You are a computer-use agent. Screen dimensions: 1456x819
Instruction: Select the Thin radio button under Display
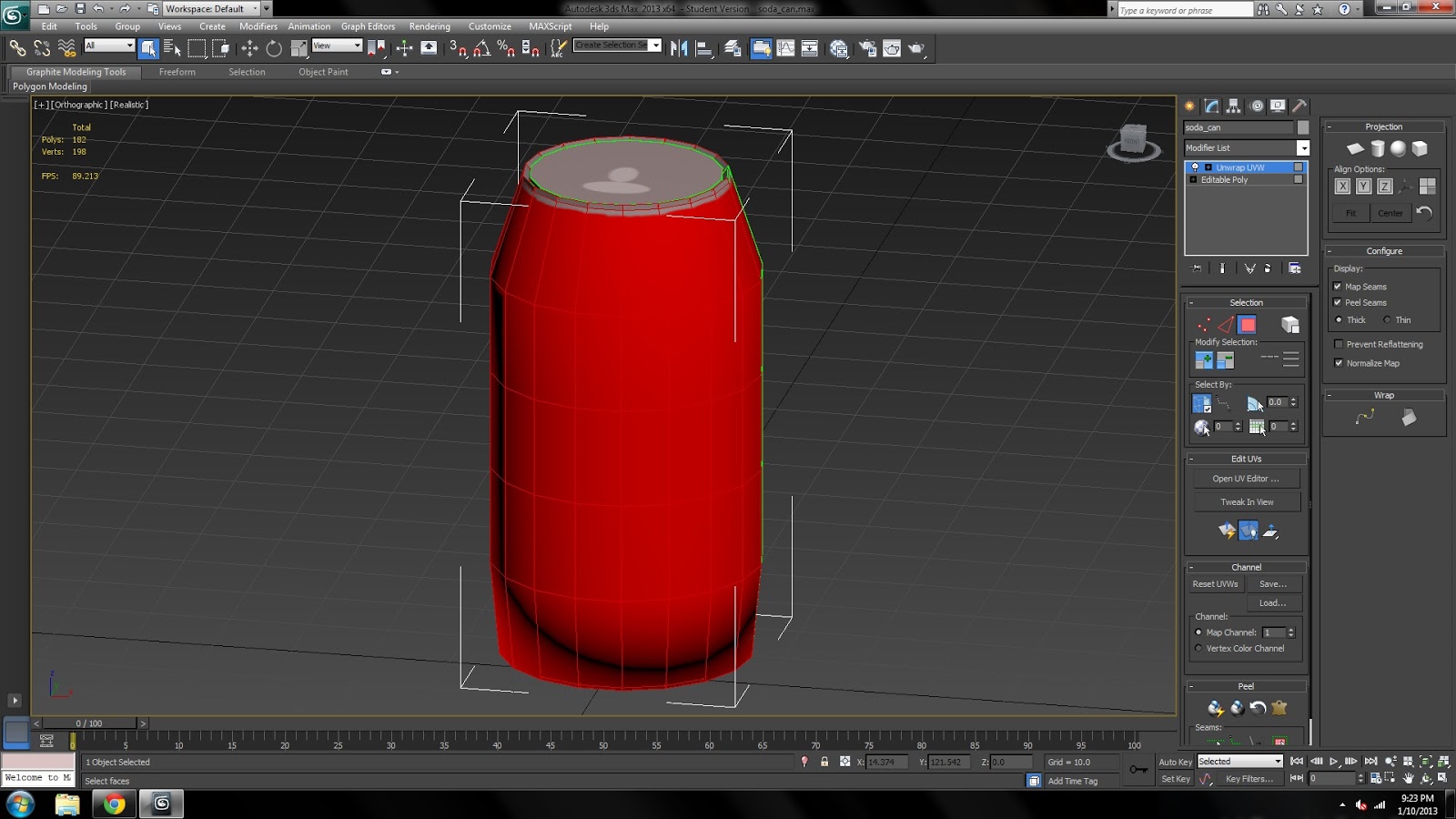(1387, 320)
